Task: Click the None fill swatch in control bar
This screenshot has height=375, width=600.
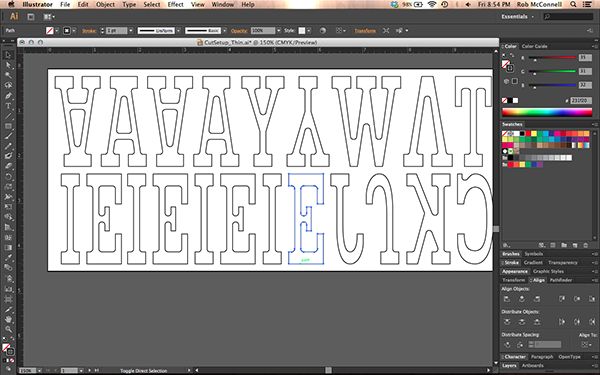Action: tap(50, 31)
